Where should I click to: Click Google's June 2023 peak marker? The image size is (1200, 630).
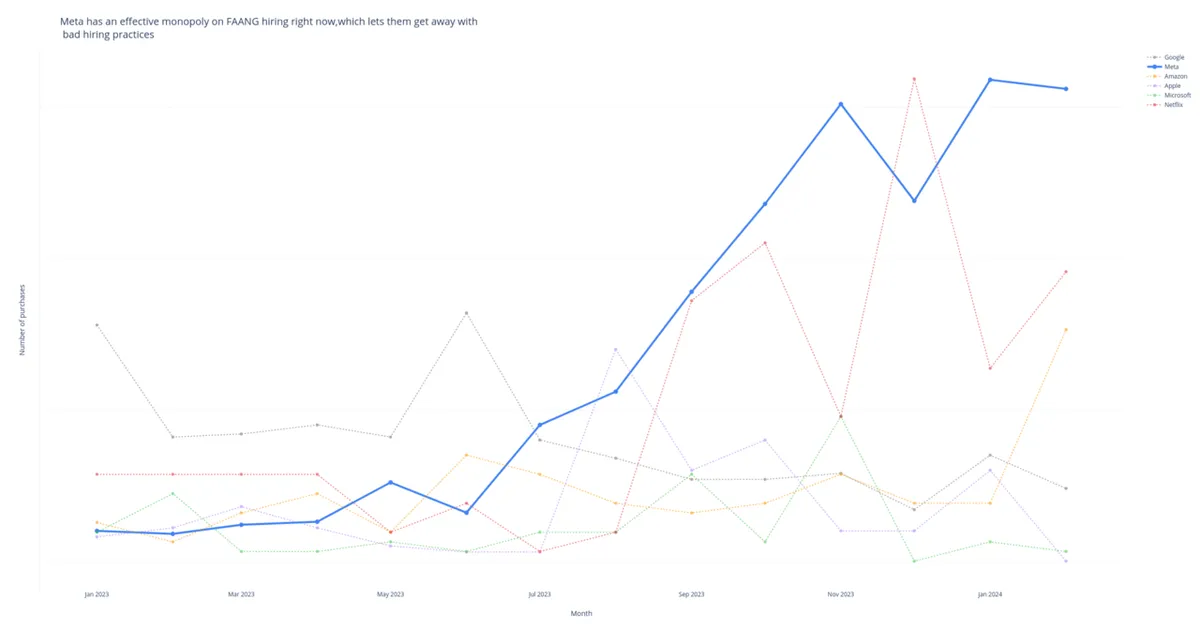(466, 313)
